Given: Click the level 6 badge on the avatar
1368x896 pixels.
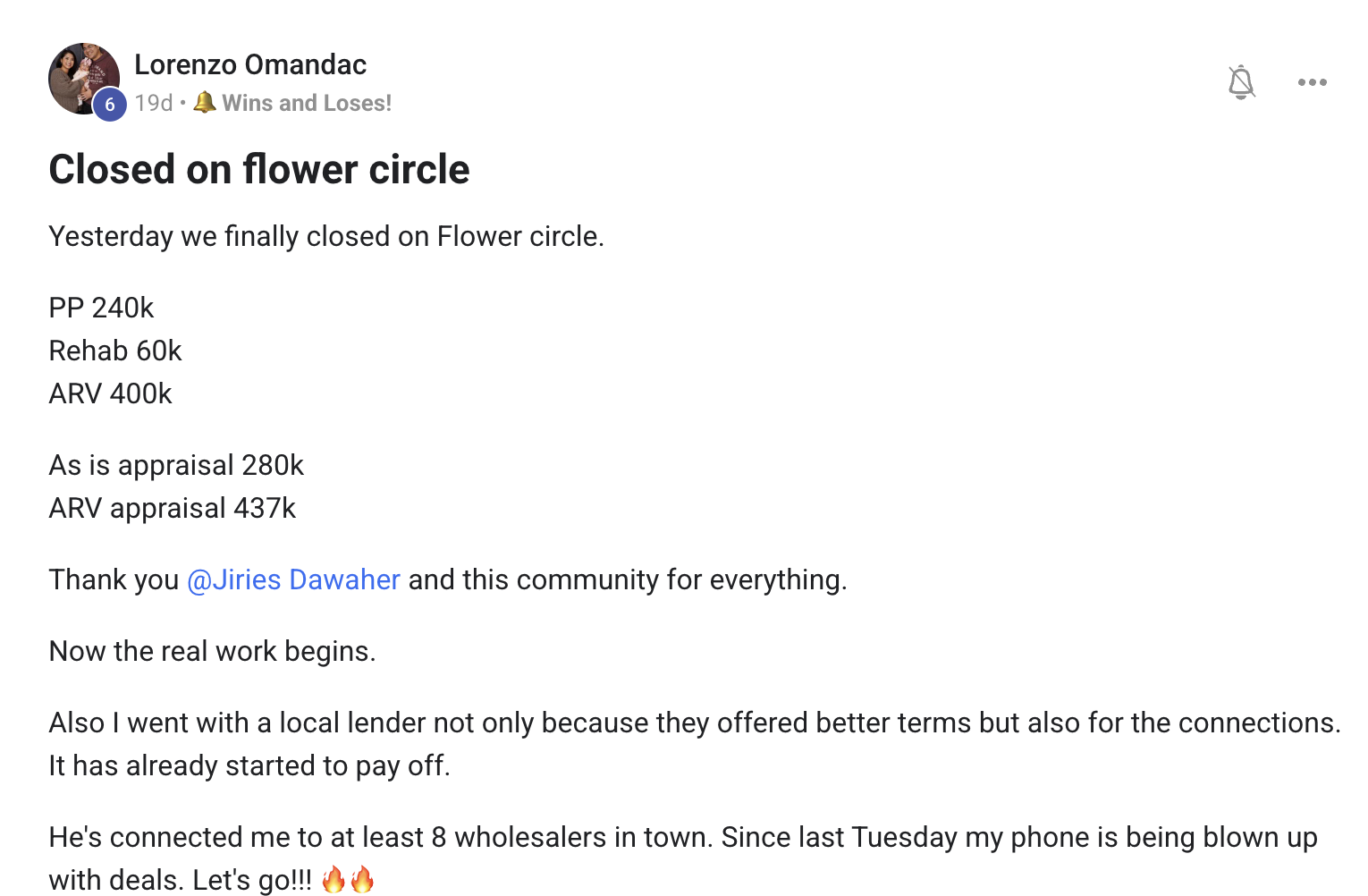Looking at the screenshot, I should [x=110, y=105].
